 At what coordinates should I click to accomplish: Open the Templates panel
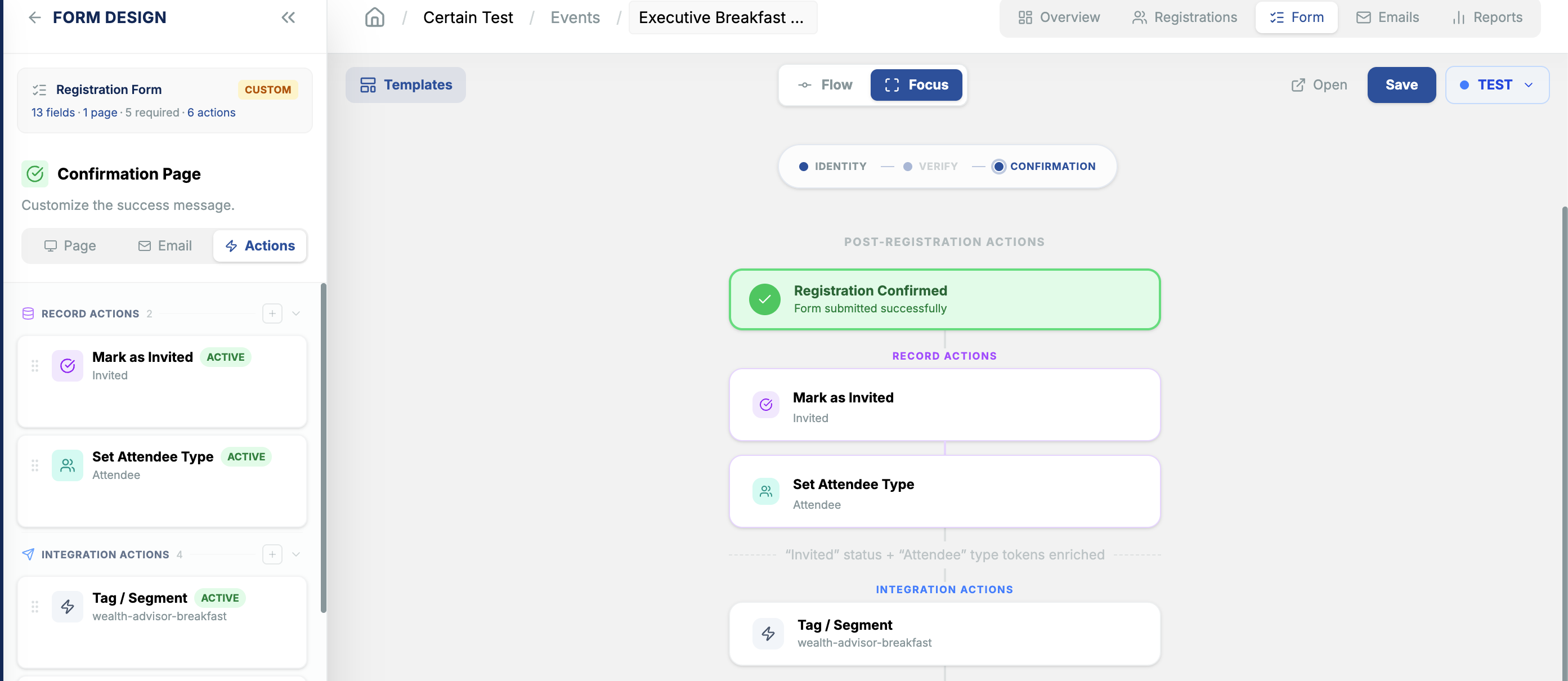point(406,85)
